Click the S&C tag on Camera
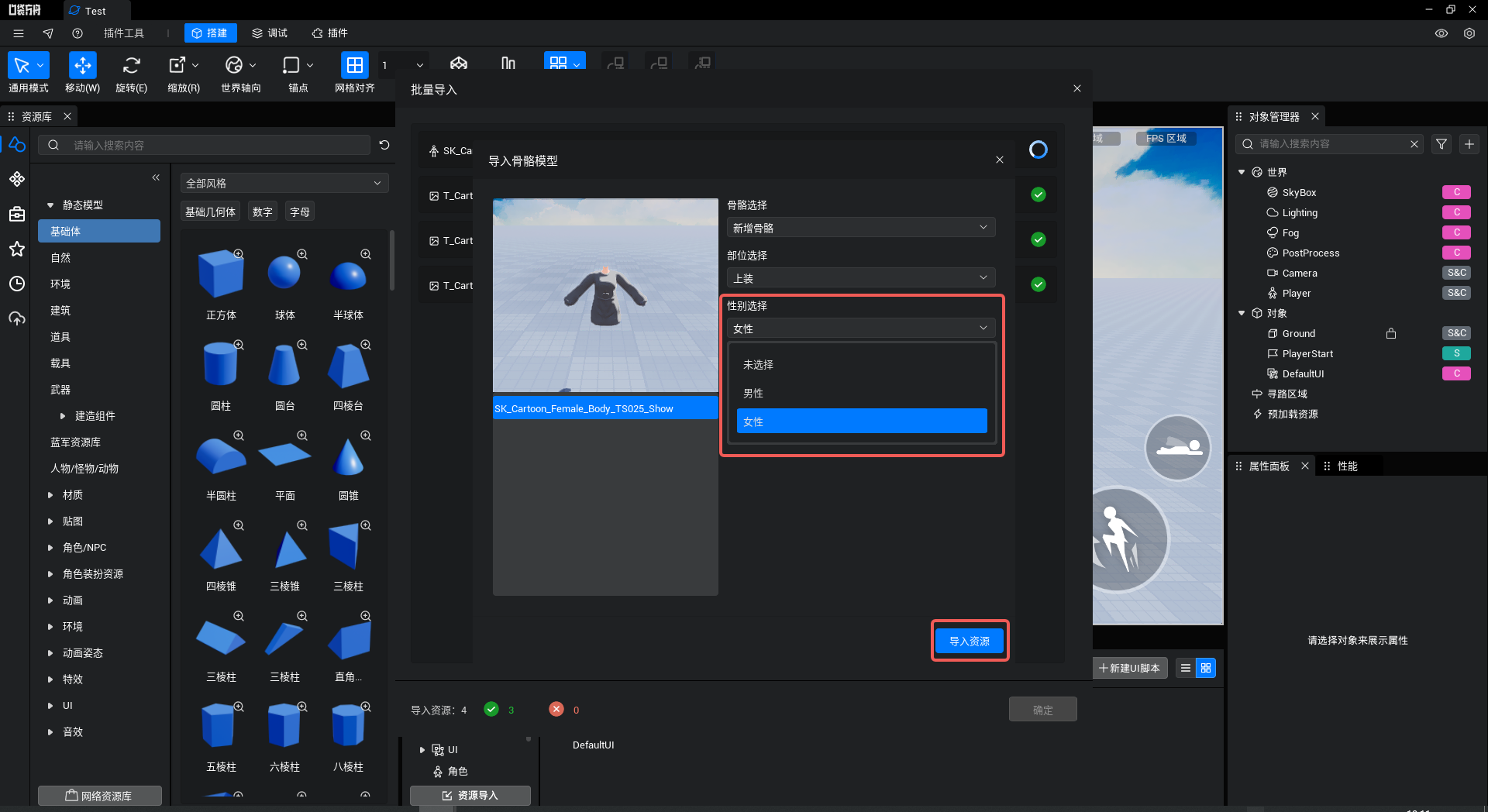This screenshot has height=812, width=1488. 1457,273
